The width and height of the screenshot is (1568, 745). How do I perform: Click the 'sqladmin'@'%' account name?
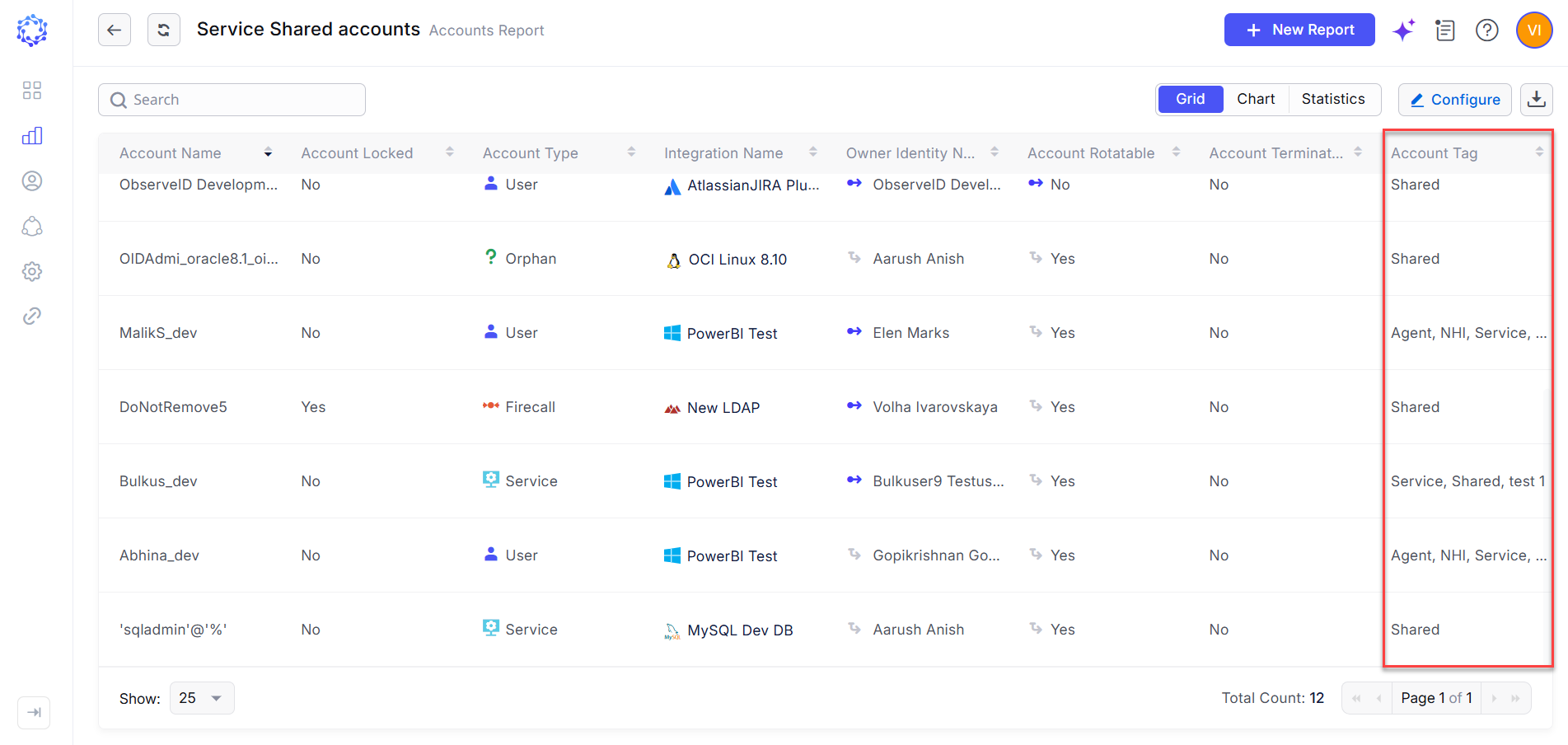click(173, 630)
